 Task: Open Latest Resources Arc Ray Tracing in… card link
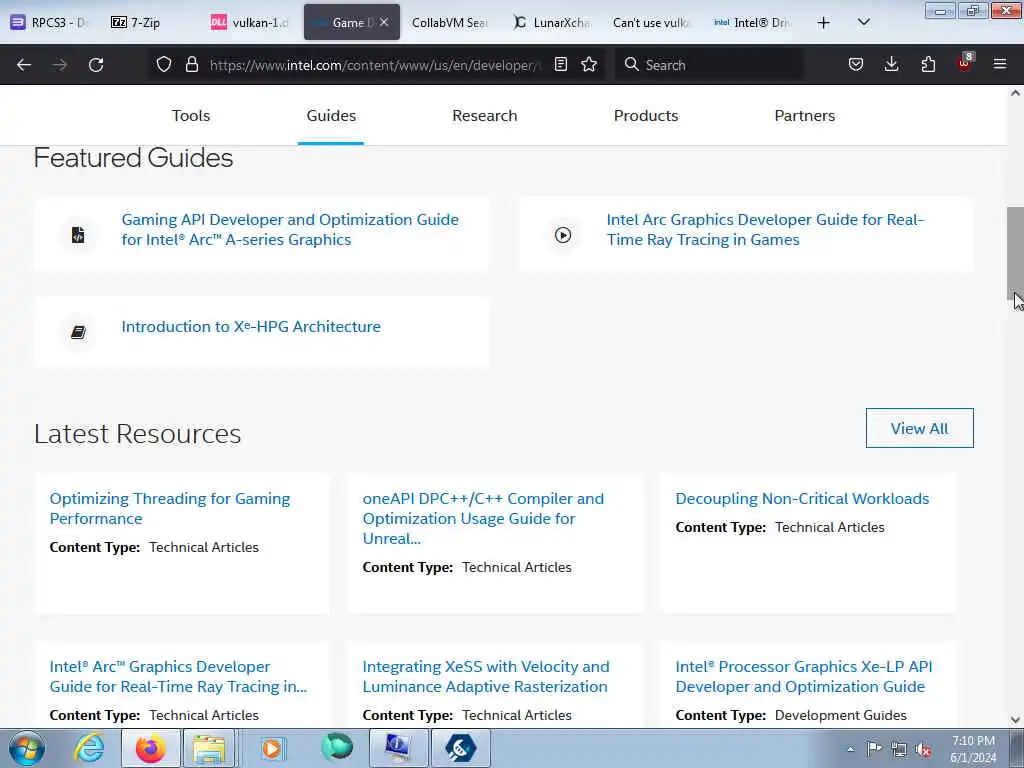[x=178, y=677]
